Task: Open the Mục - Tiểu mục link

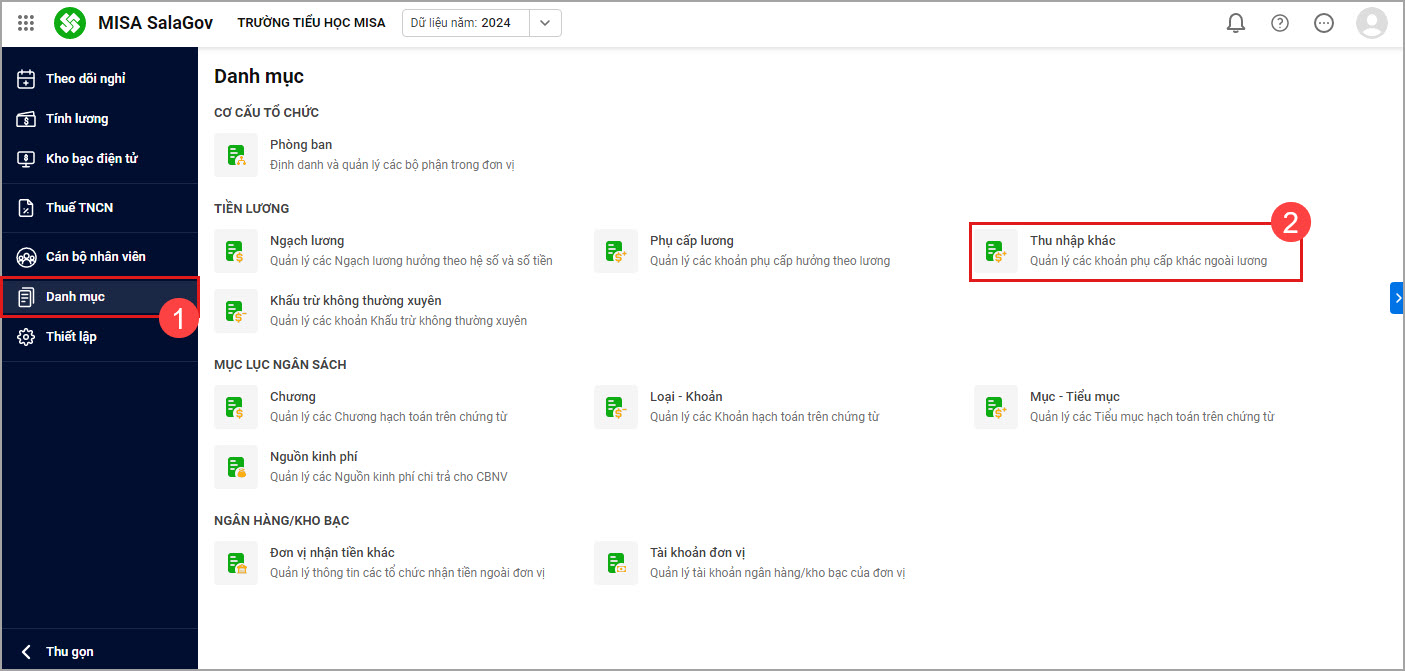Action: (x=1075, y=397)
